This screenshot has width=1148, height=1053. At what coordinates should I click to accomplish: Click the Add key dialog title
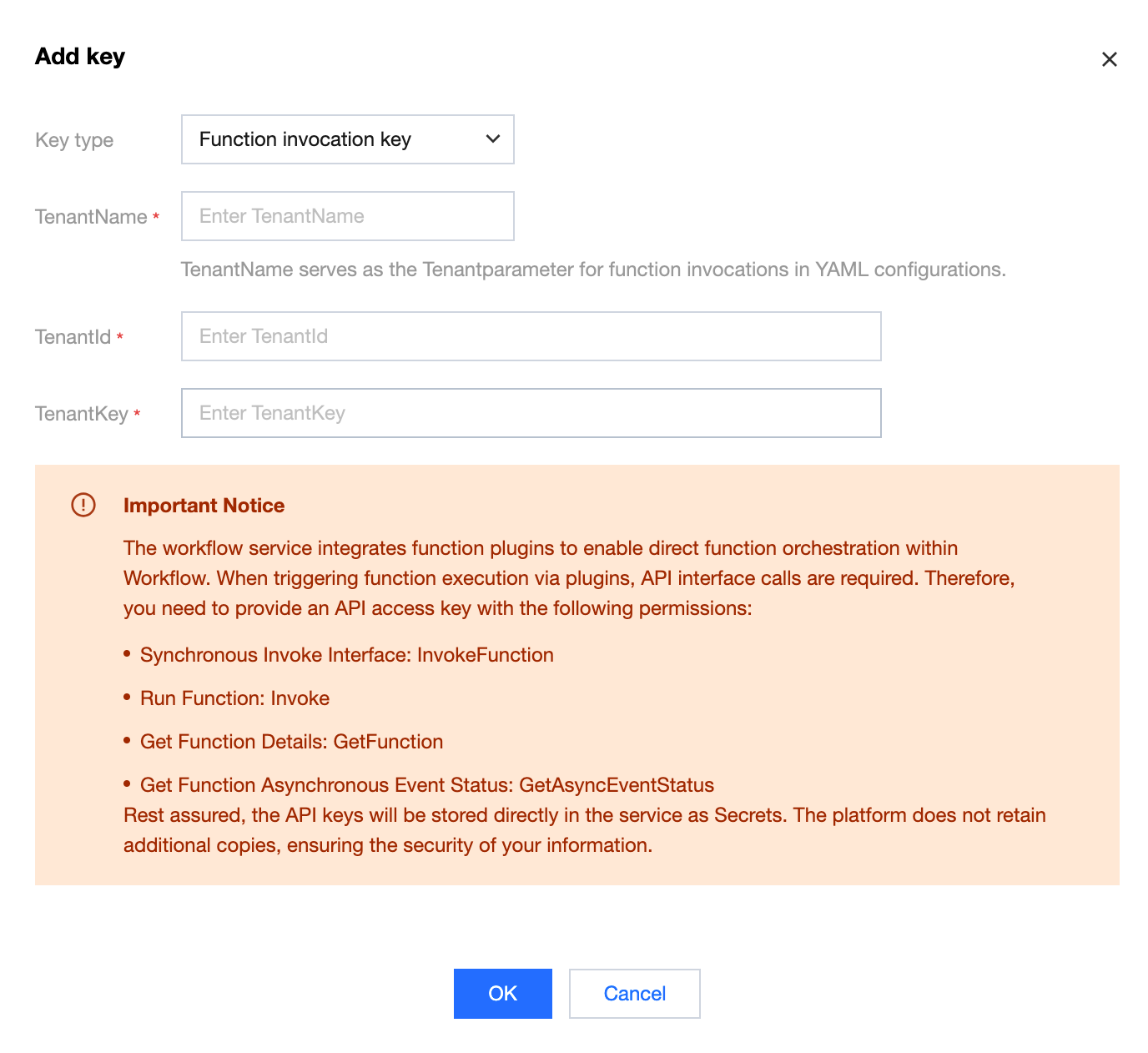pyautogui.click(x=80, y=57)
